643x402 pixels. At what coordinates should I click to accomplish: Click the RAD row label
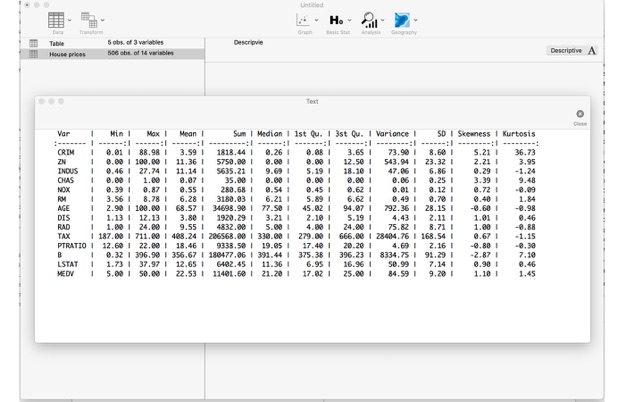pos(64,227)
